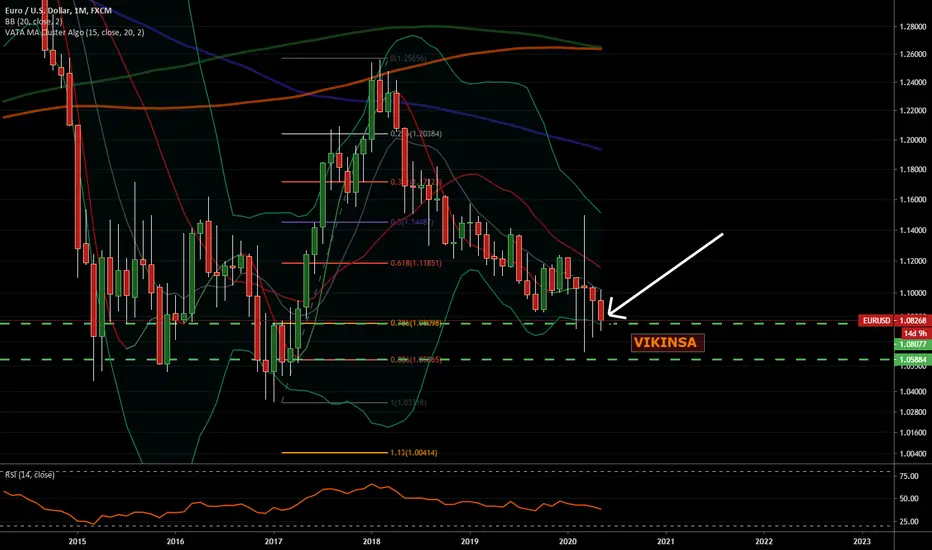The image size is (932, 550).
Task: Click the green 1.08077 price level label
Action: click(912, 344)
